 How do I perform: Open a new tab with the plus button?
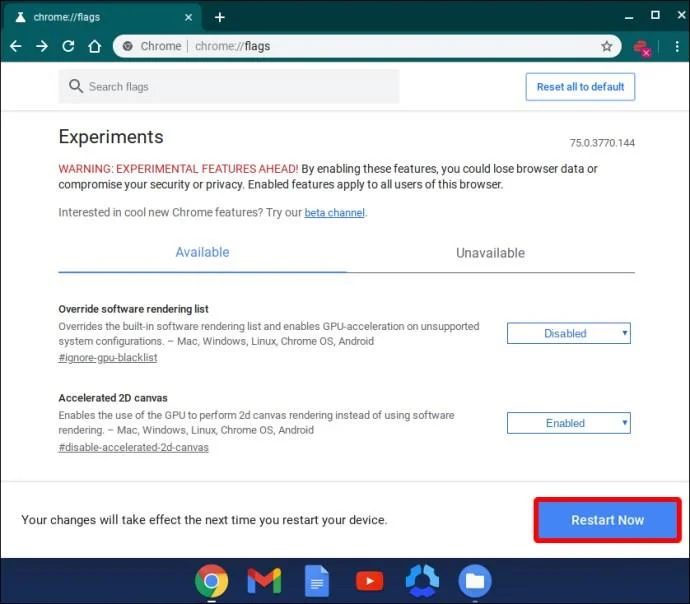[220, 17]
